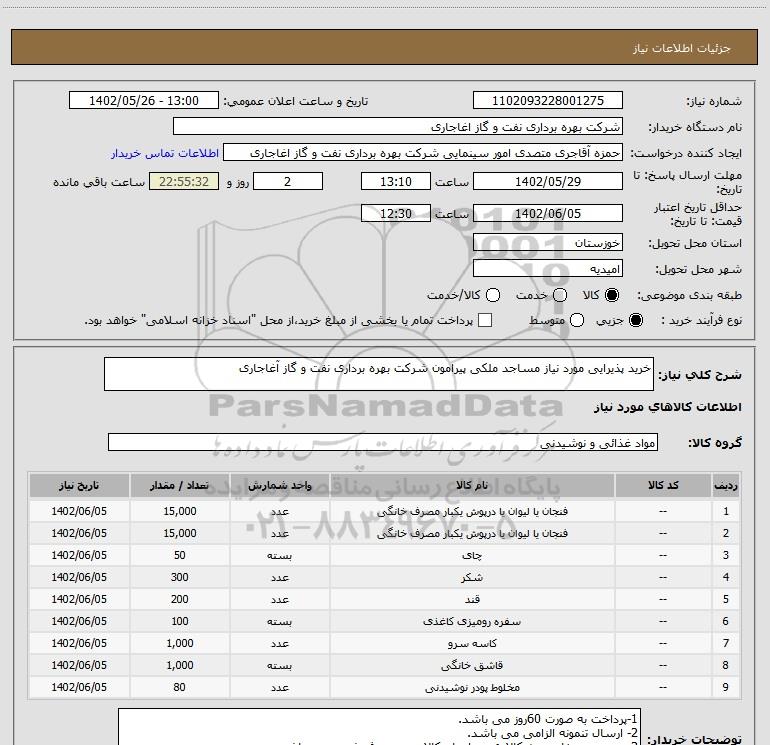Click the چای item name
The height and width of the screenshot is (745, 770).
pyautogui.click(x=472, y=555)
